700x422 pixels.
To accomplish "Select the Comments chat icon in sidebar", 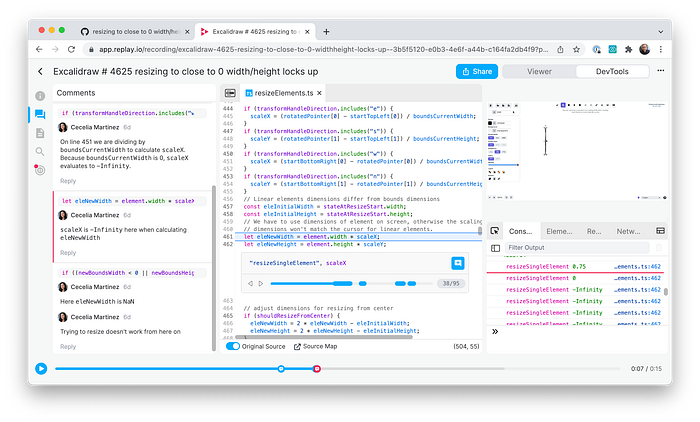I will (x=40, y=114).
